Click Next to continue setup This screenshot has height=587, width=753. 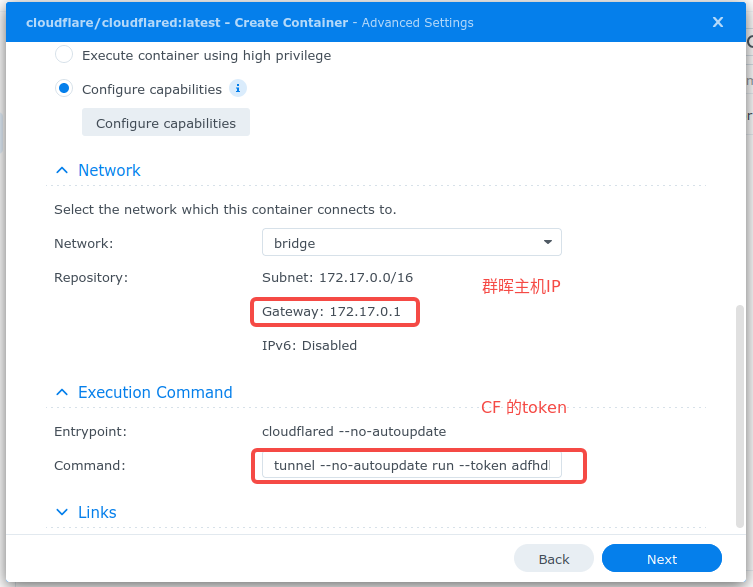coord(661,559)
